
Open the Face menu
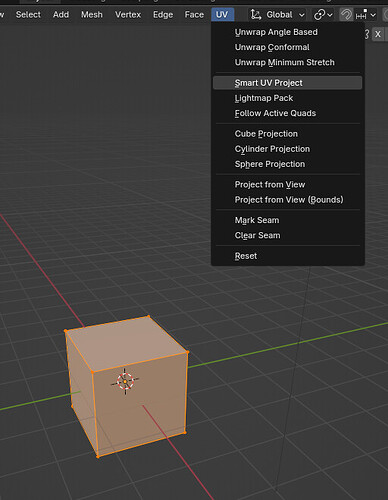194,15
